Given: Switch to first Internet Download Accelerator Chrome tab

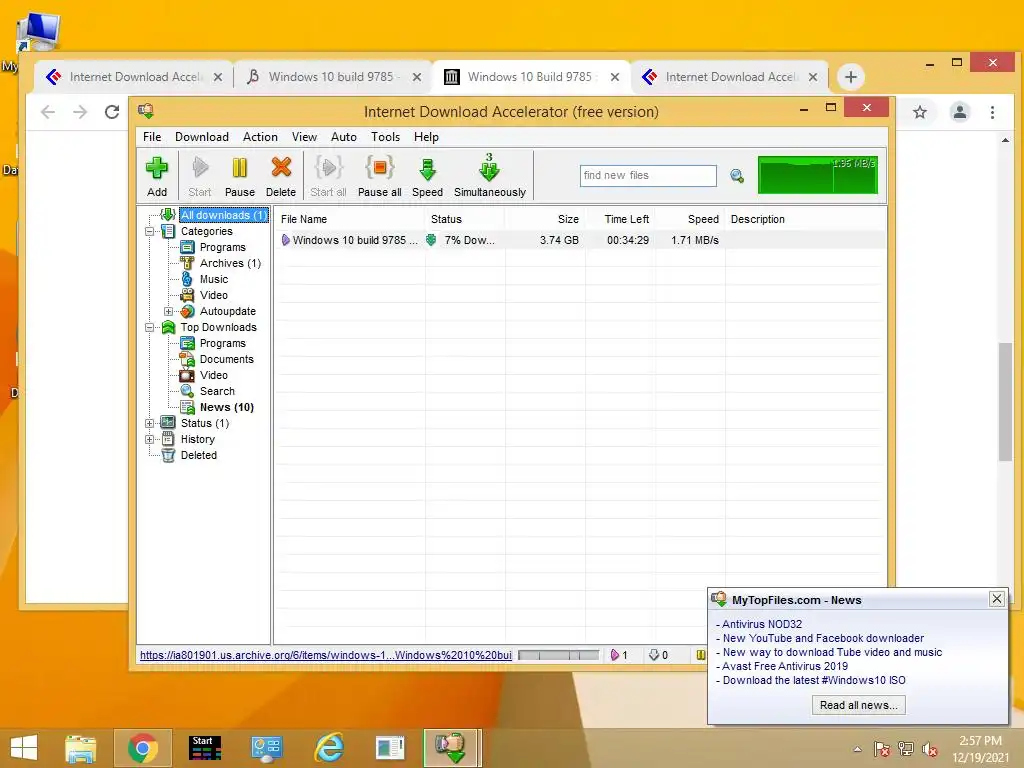Looking at the screenshot, I should [x=133, y=77].
